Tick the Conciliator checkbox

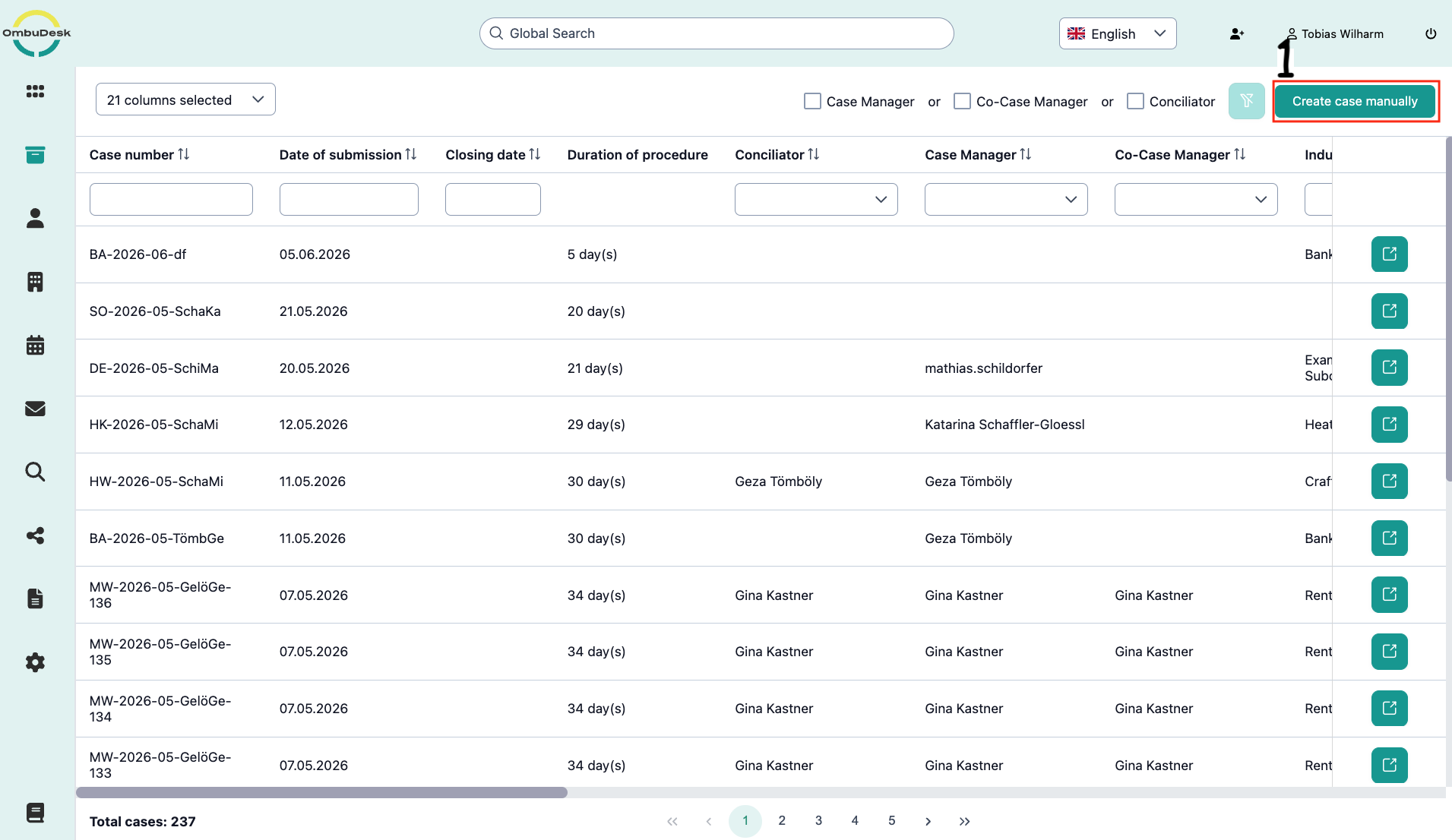(1135, 101)
